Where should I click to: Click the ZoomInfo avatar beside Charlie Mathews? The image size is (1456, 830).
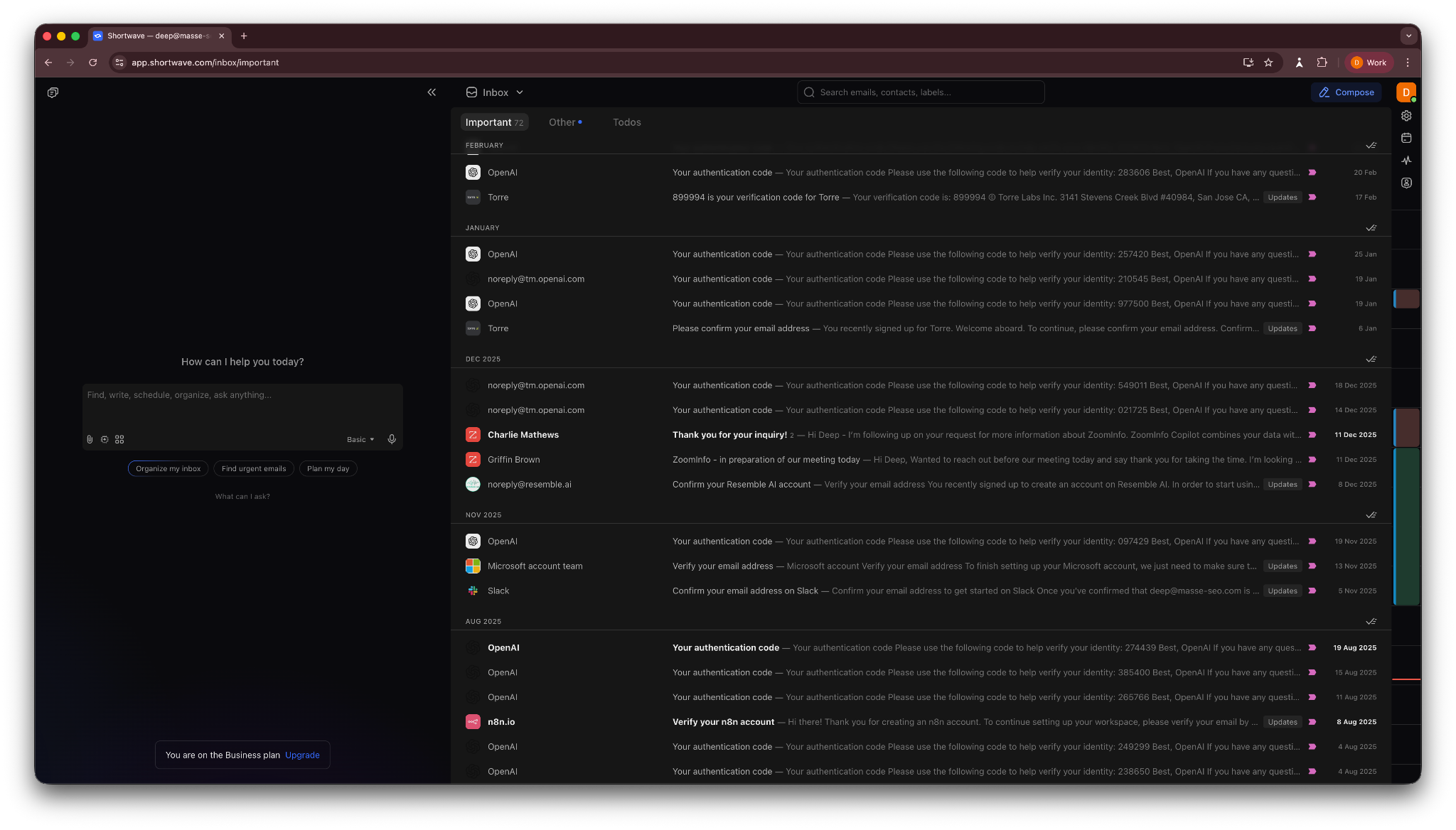473,435
